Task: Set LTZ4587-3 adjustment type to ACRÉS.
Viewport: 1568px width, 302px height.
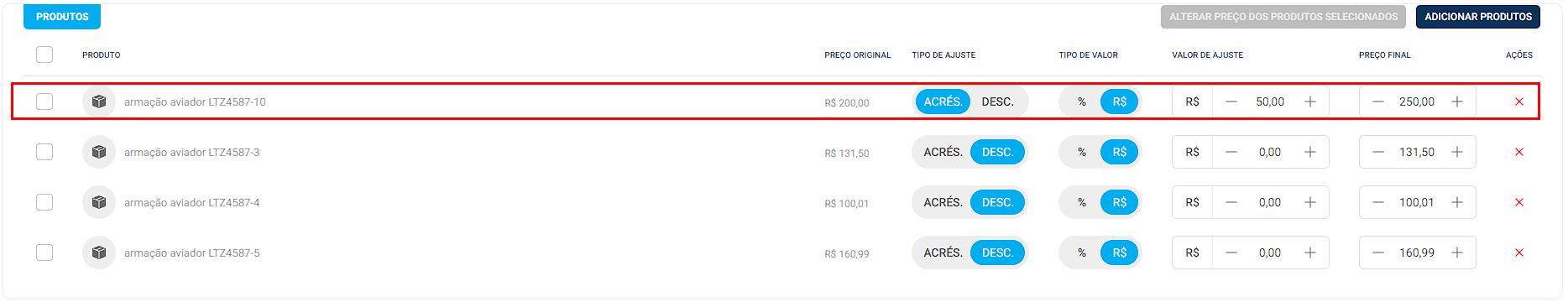Action: coord(943,152)
